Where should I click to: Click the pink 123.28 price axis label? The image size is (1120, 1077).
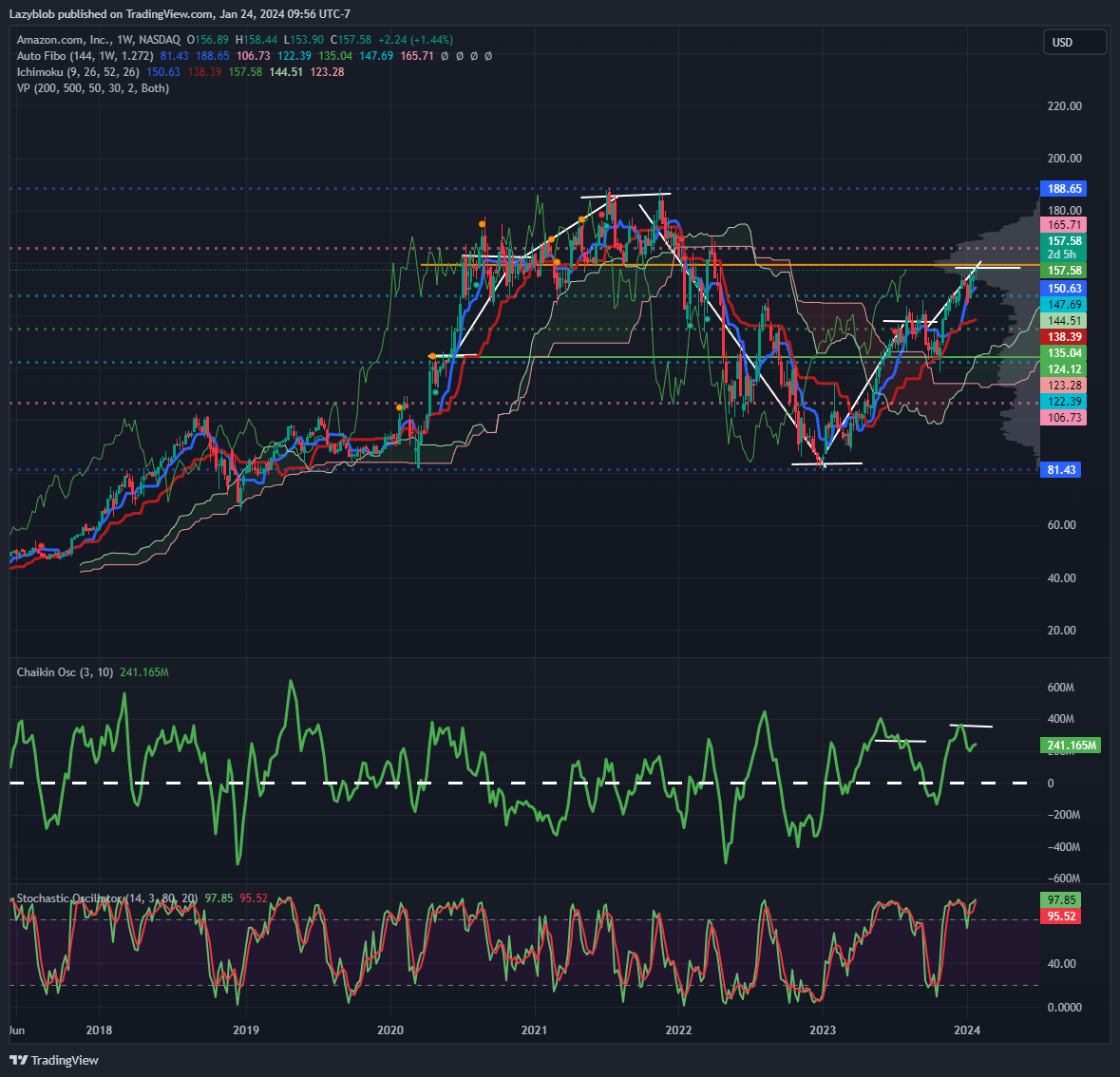[1064, 385]
